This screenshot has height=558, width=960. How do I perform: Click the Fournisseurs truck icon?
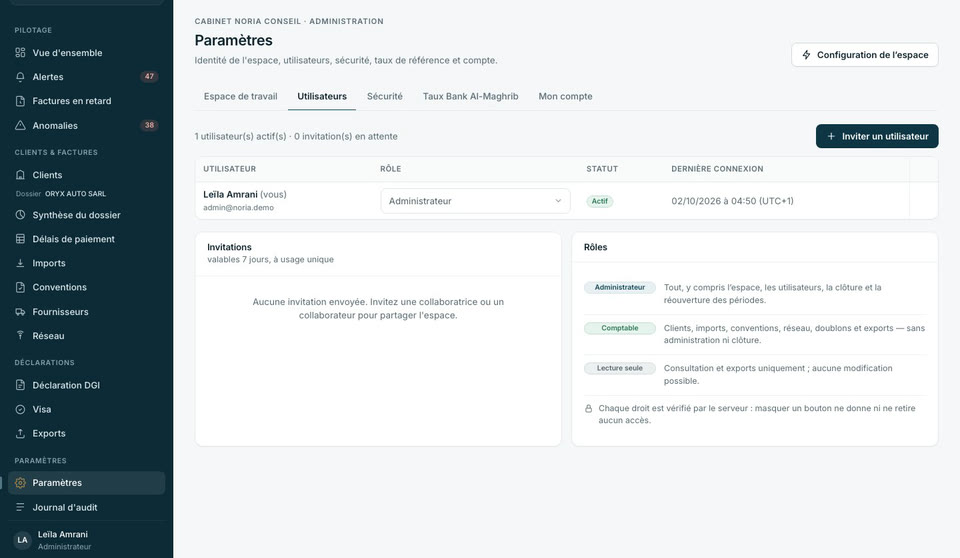20,312
